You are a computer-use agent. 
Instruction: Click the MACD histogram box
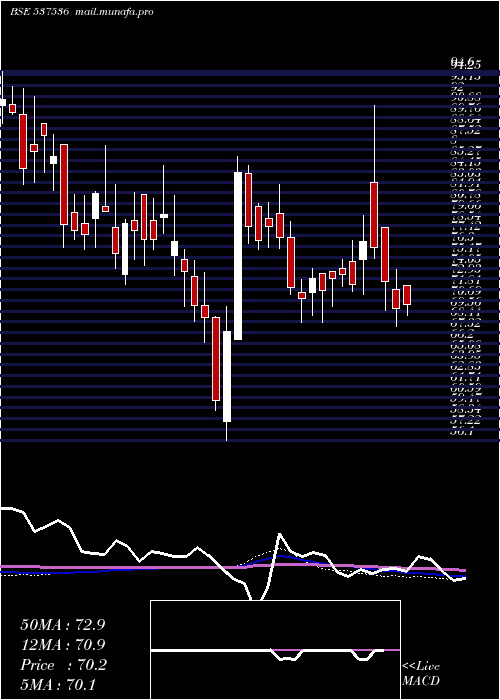(275, 650)
